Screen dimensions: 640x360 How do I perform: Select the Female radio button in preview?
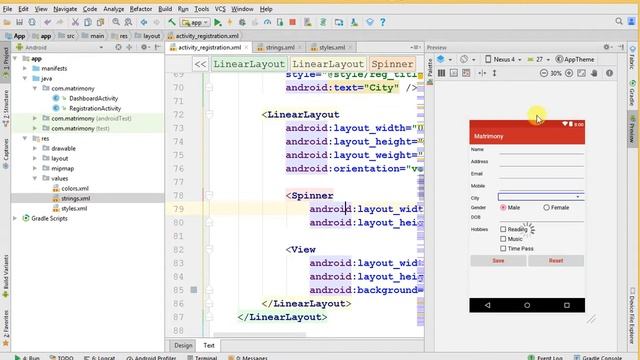(x=546, y=208)
